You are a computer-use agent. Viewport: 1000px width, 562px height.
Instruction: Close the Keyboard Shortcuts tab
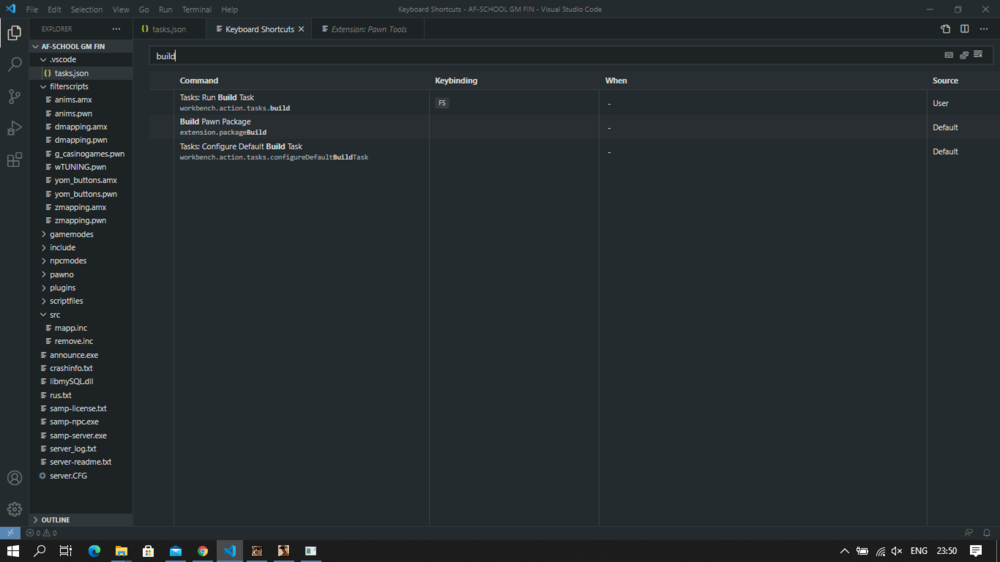pos(301,29)
